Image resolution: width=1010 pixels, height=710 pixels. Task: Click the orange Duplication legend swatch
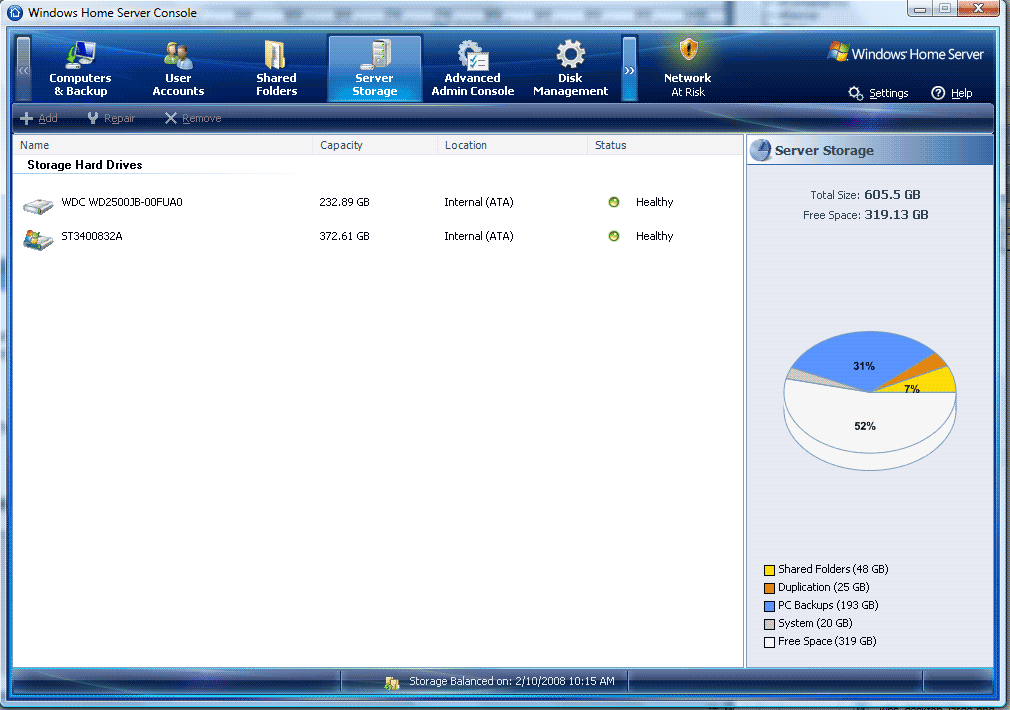point(769,588)
